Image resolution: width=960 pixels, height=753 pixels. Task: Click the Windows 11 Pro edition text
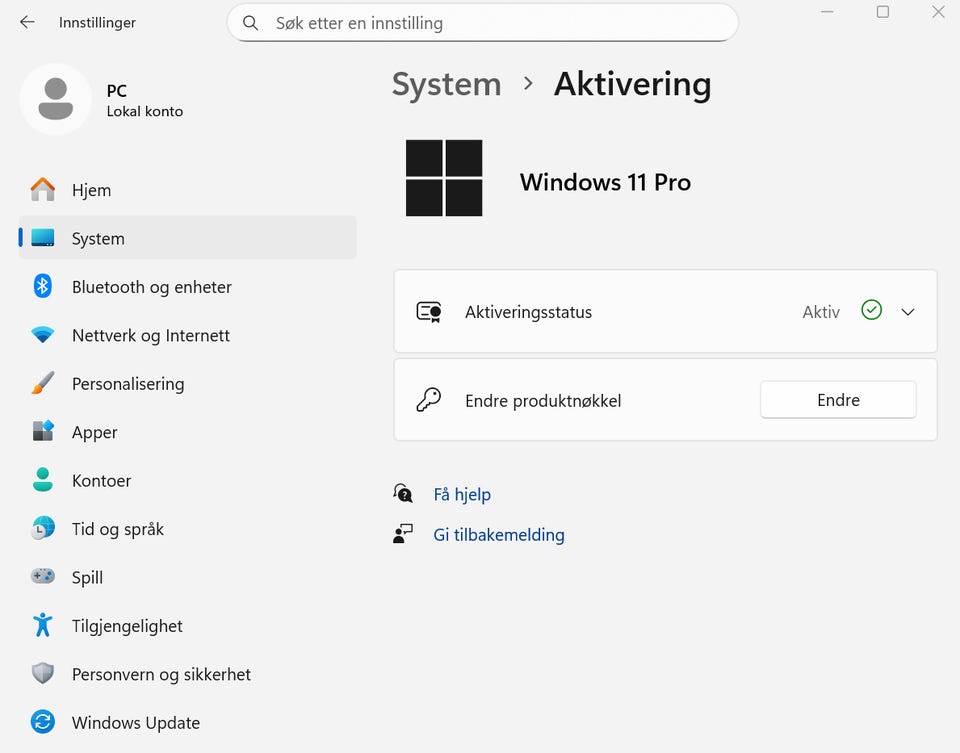tap(606, 182)
